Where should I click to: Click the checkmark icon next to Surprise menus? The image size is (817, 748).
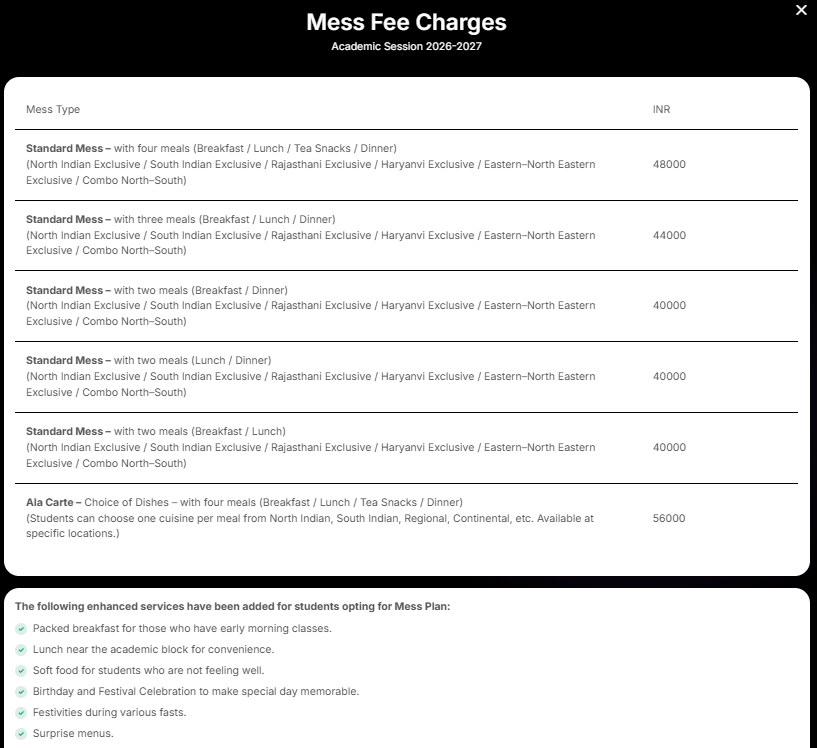click(20, 733)
